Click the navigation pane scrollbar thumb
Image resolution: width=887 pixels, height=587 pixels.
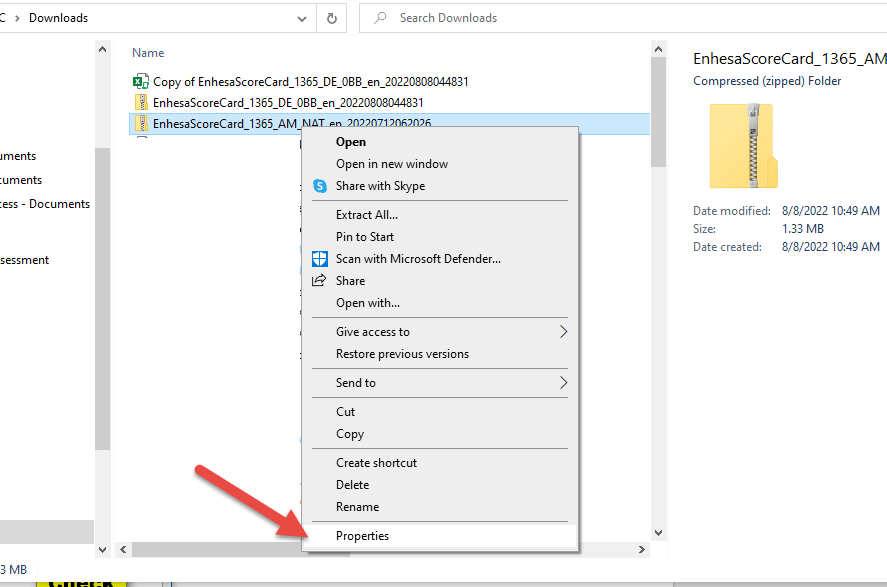coord(102,299)
